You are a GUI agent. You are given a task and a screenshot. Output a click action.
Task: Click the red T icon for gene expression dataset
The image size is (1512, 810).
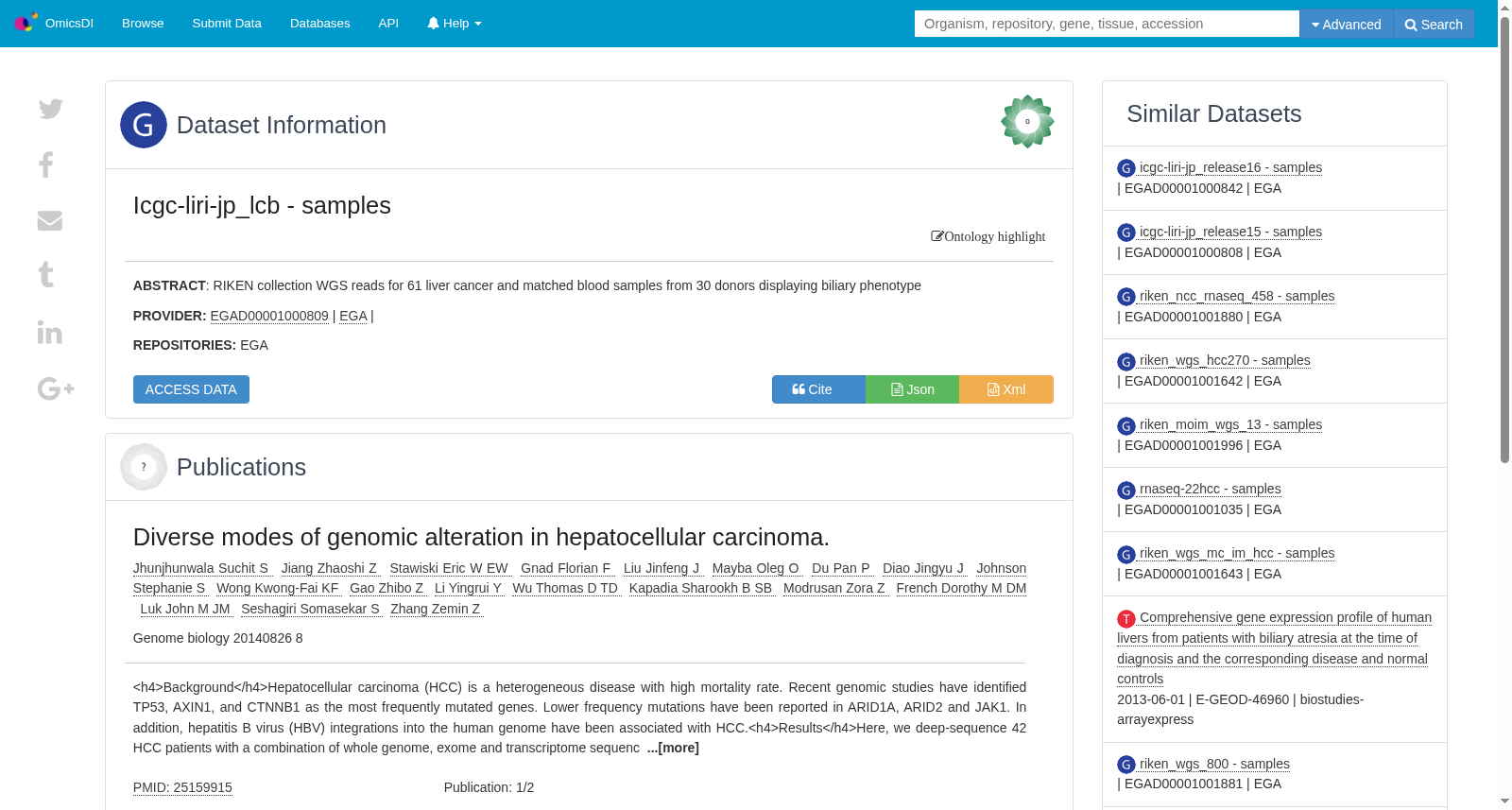tap(1126, 618)
